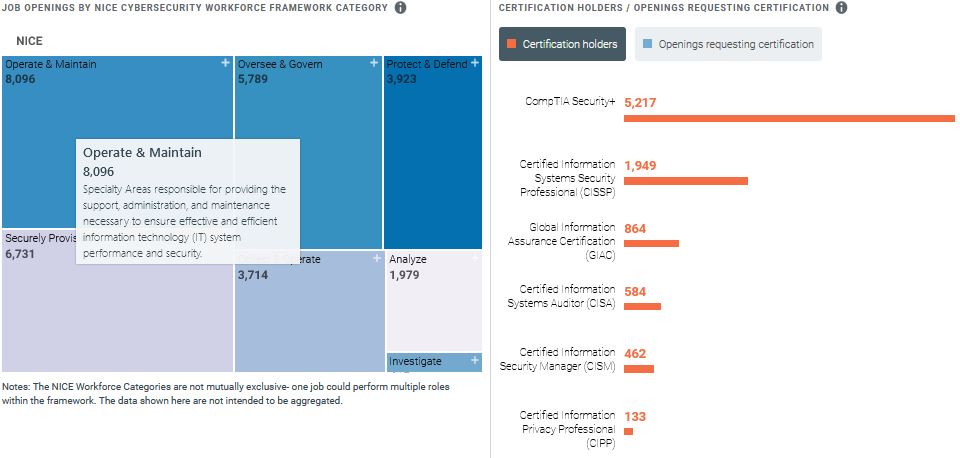
Task: Click the CISA certification holders bar
Action: pyautogui.click(x=642, y=306)
